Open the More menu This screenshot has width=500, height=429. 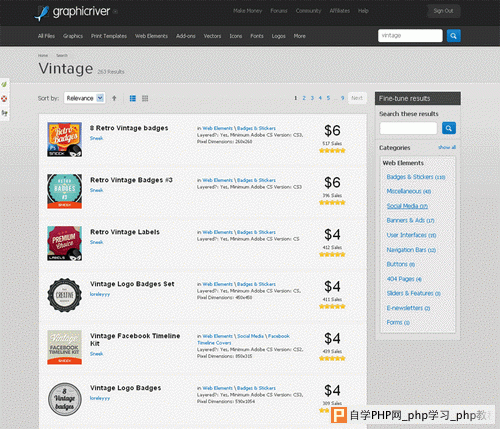coord(299,36)
